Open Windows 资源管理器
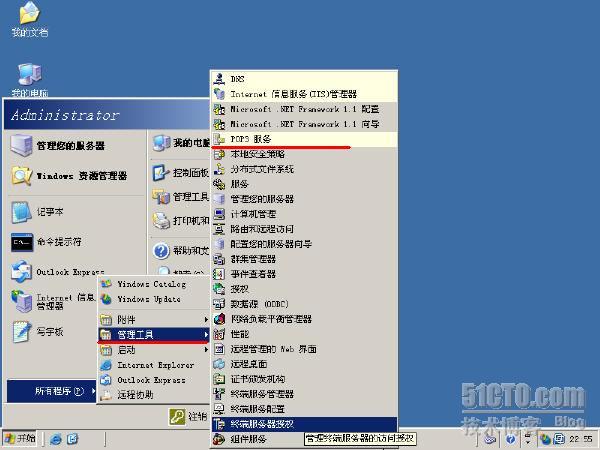The height and width of the screenshot is (450, 600). (x=76, y=176)
